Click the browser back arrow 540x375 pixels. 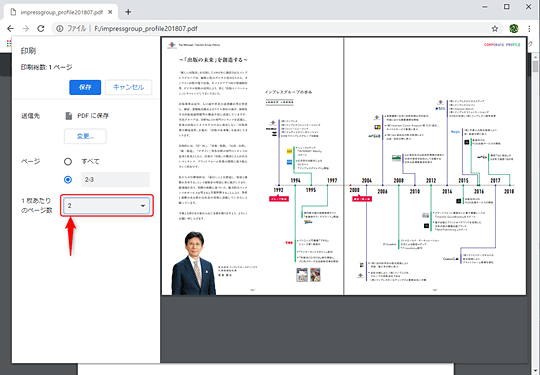pos(11,29)
